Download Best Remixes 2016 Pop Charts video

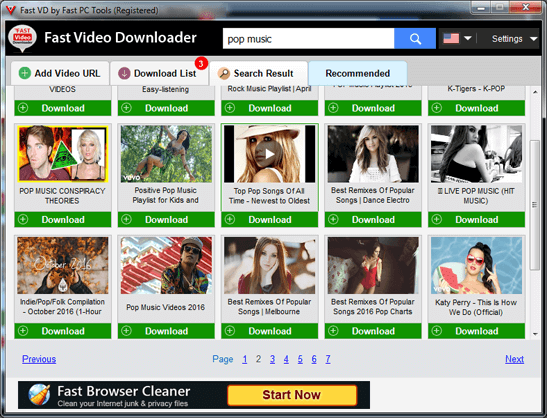pyautogui.click(x=373, y=331)
